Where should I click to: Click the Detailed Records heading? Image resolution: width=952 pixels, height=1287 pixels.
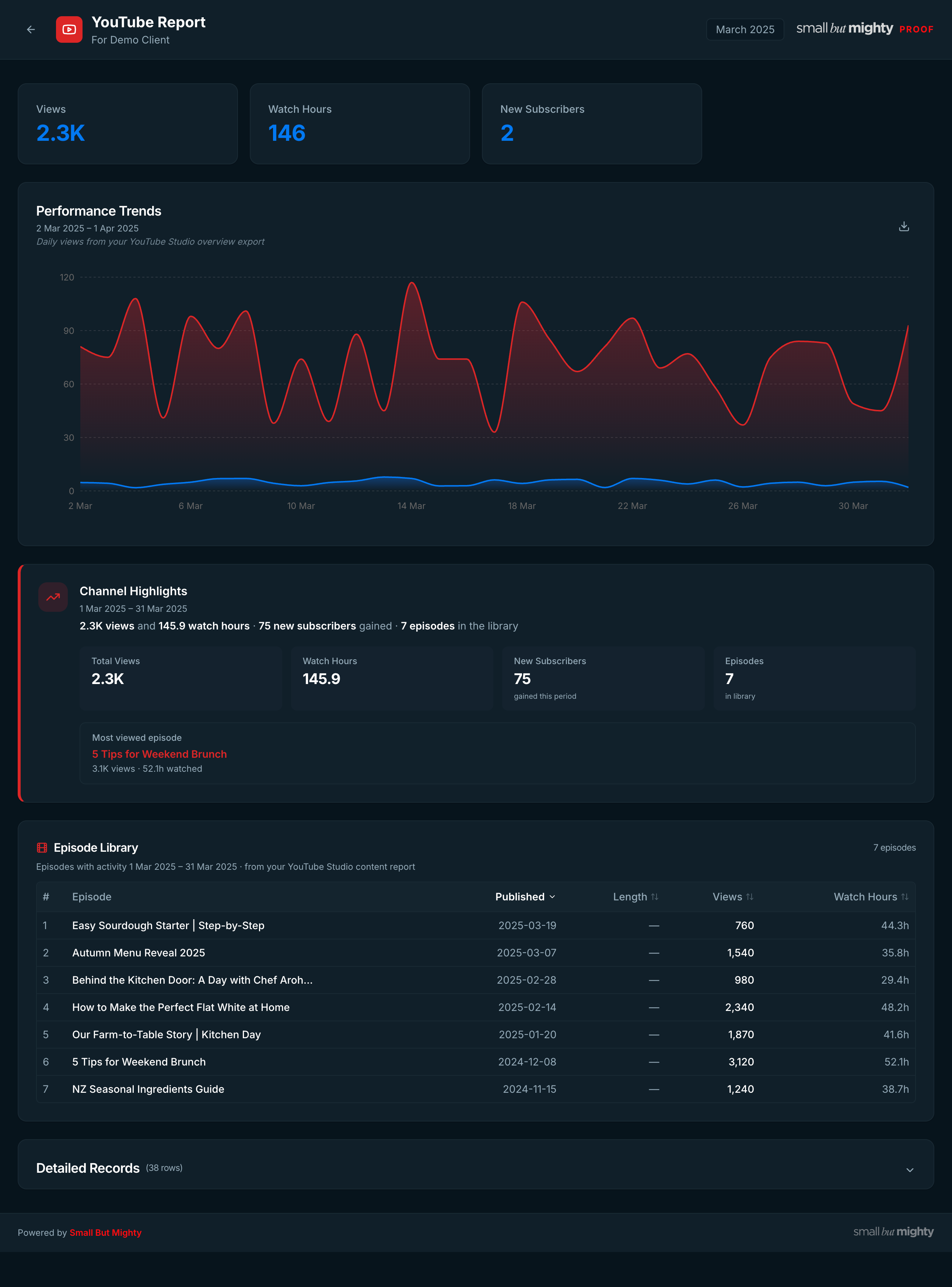88,1168
